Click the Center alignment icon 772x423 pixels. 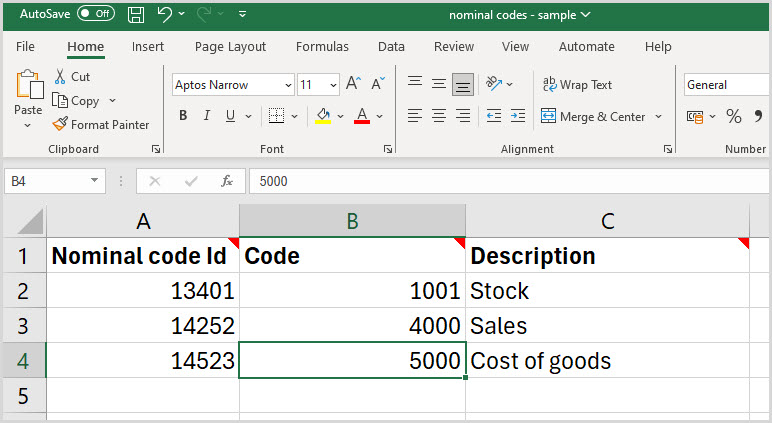click(439, 116)
